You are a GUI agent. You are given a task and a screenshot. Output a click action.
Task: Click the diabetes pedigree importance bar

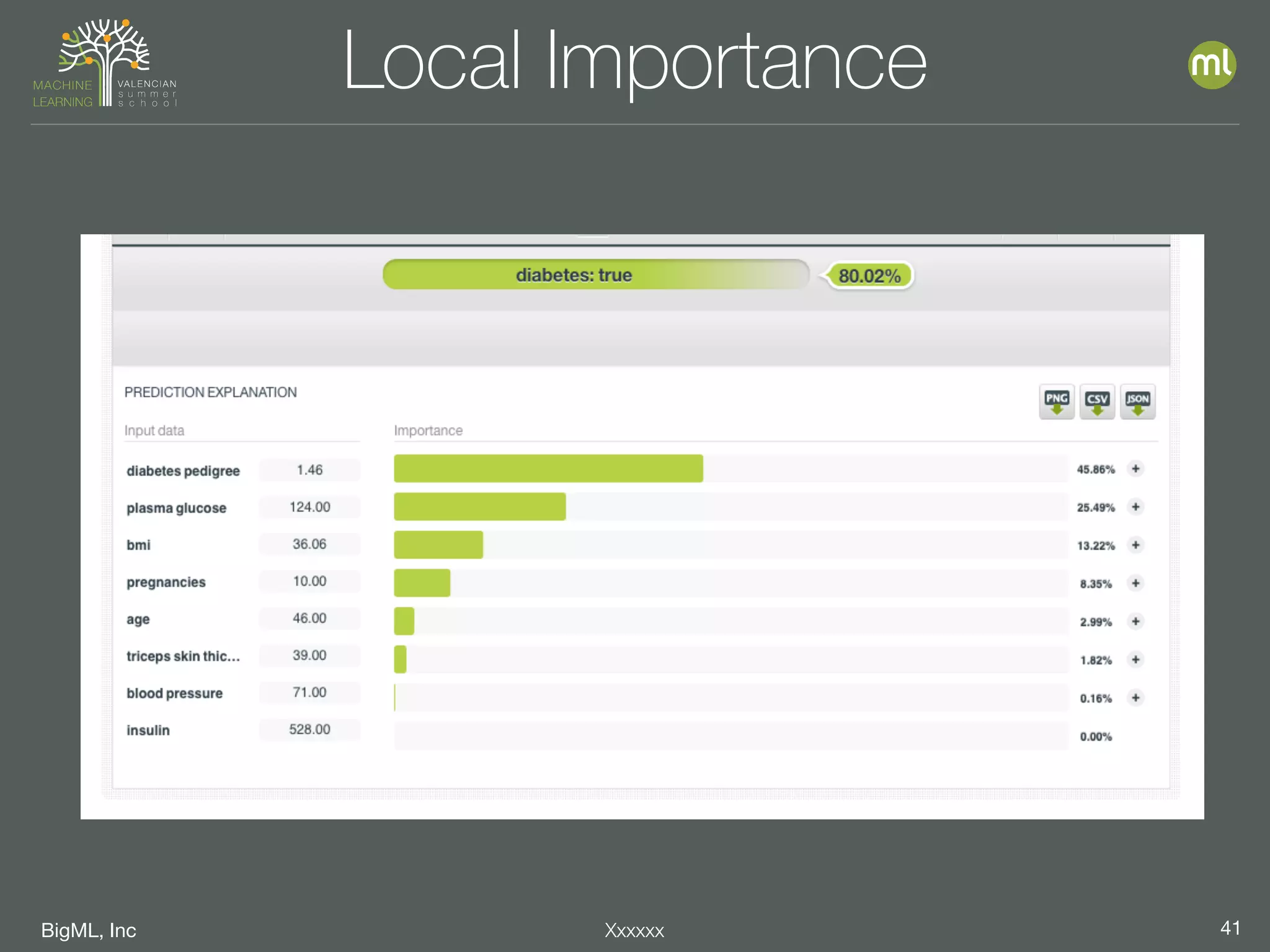[x=548, y=469]
